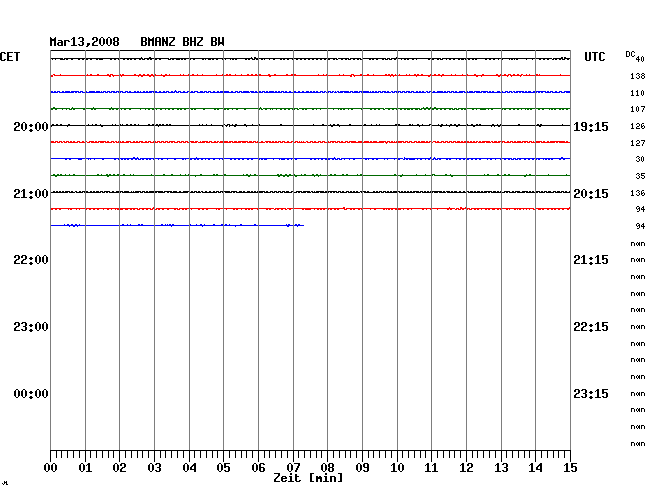
Task: Click the DC value 110
Action: pyautogui.click(x=638, y=93)
